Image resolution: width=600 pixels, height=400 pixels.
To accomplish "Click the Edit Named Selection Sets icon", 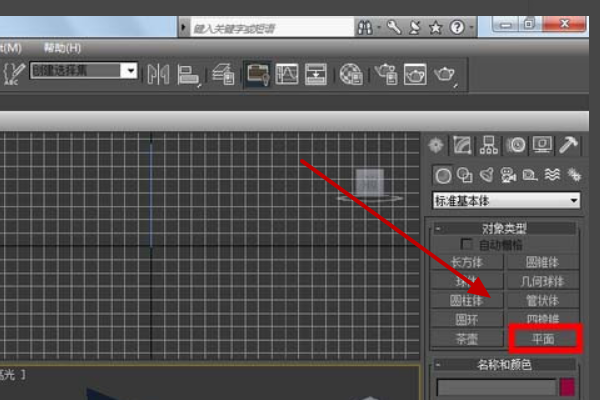I will pos(13,73).
